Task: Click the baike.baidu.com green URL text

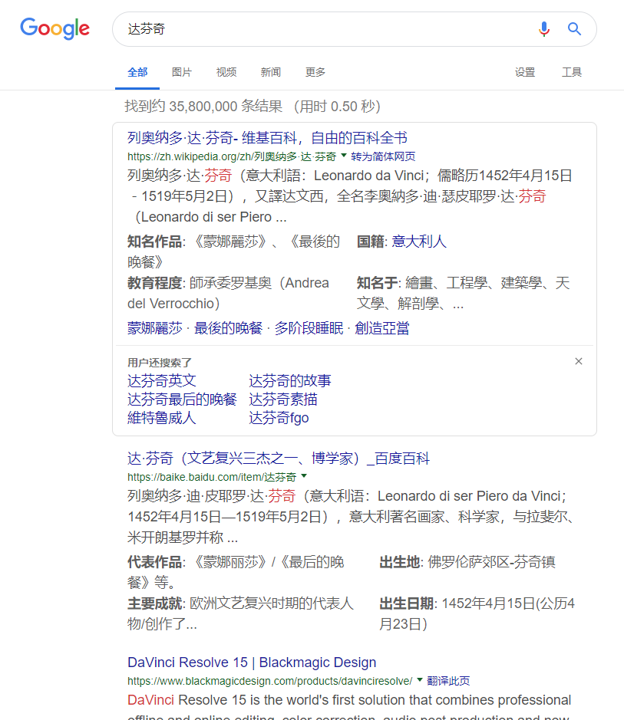Action: coord(212,477)
